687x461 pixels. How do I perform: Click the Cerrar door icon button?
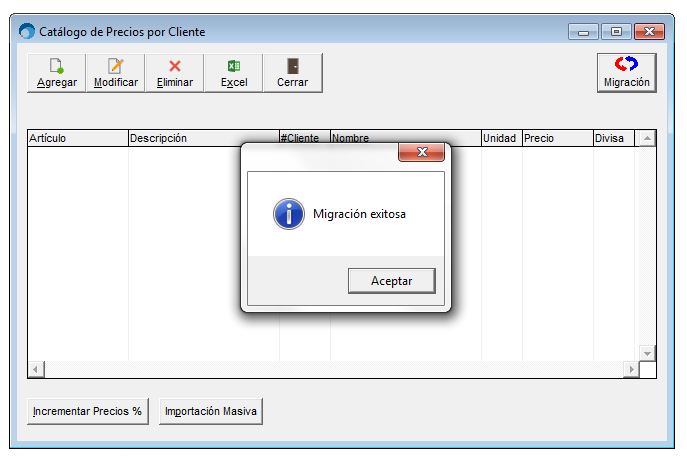coord(293,73)
